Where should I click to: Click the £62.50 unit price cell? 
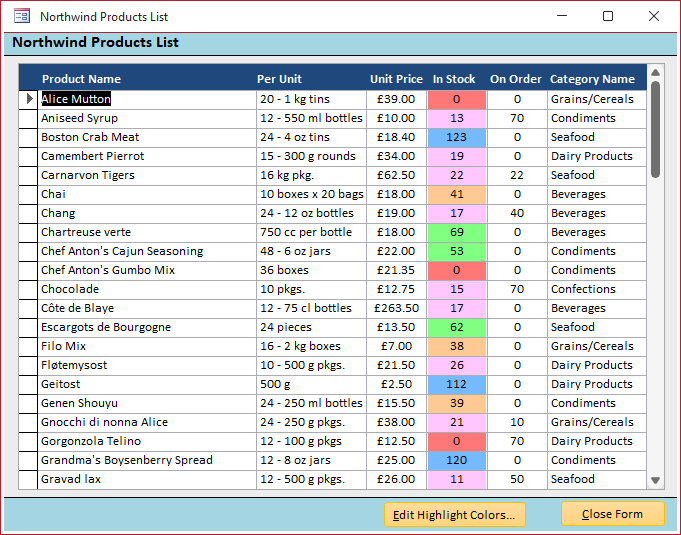[396, 175]
